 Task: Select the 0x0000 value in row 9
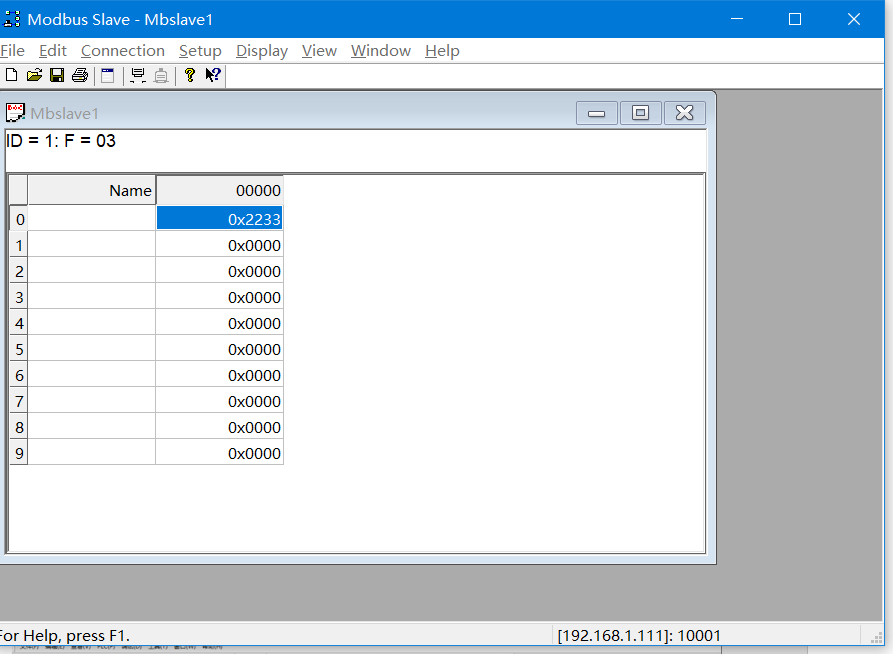[219, 453]
